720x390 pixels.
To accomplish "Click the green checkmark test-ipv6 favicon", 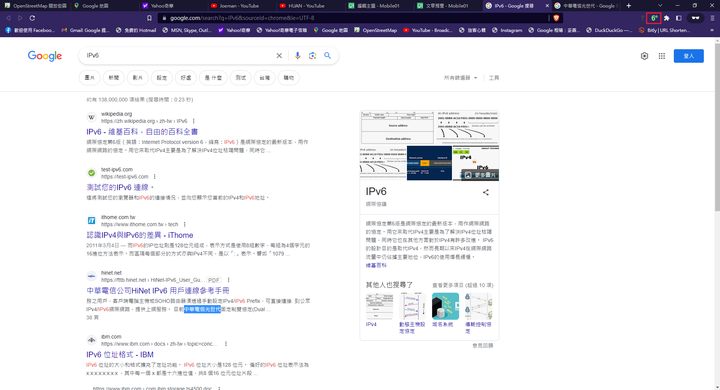I will click(x=91, y=173).
